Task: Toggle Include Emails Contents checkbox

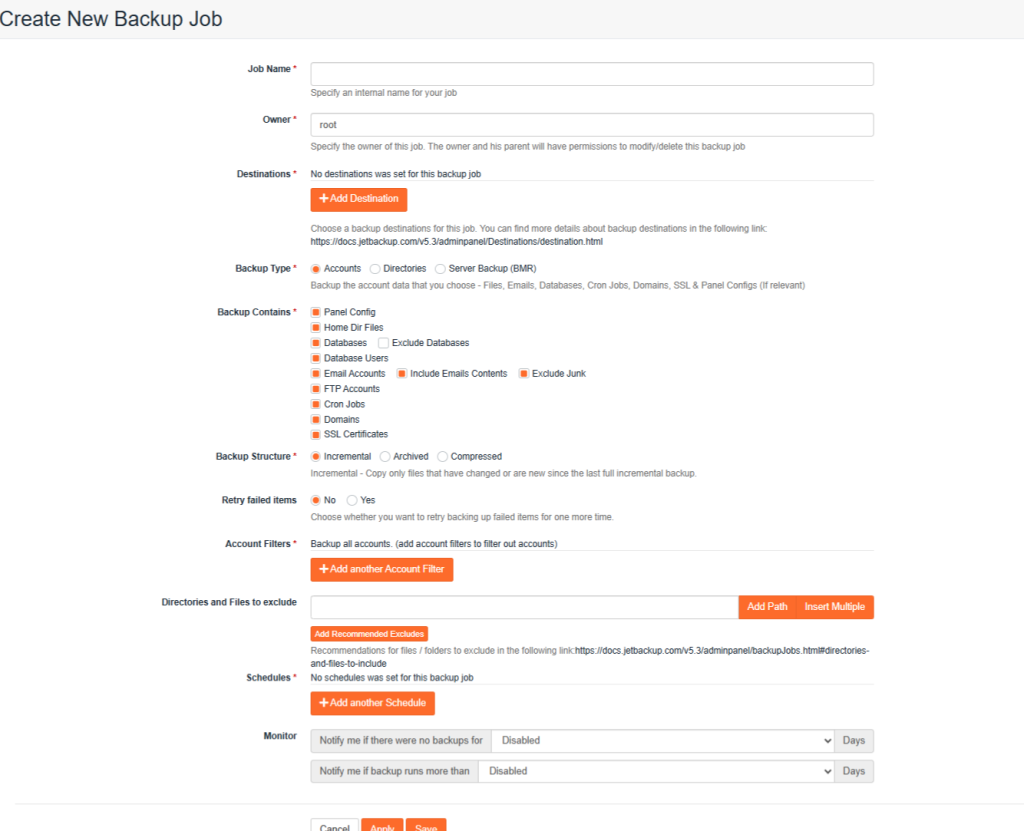Action: [402, 374]
